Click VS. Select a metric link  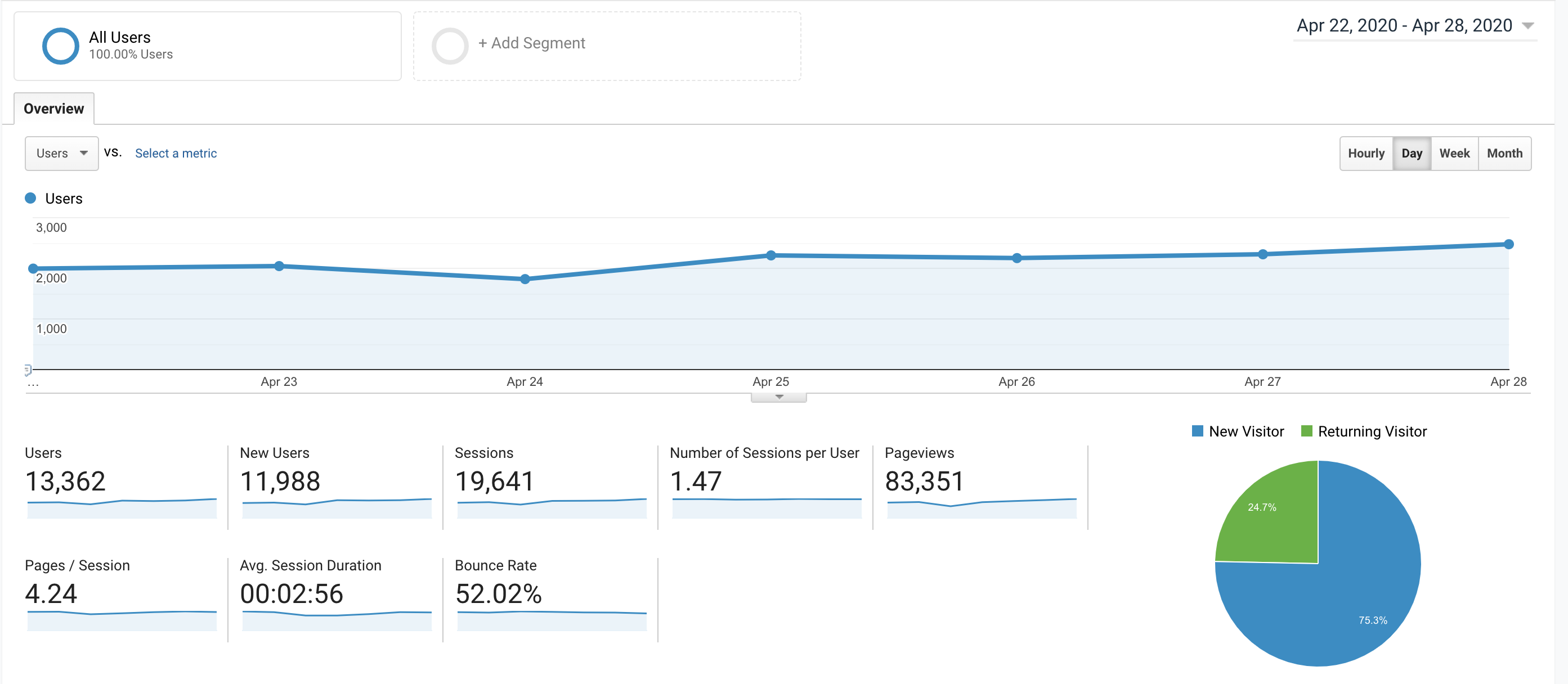(174, 153)
